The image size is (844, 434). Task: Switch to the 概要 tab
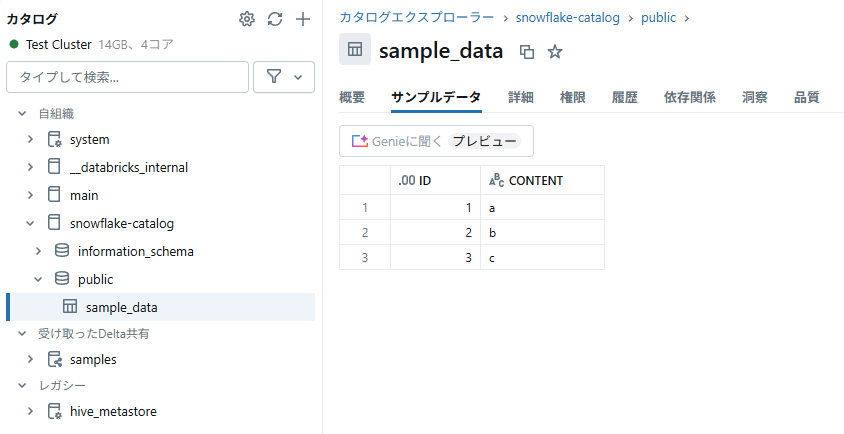[352, 97]
